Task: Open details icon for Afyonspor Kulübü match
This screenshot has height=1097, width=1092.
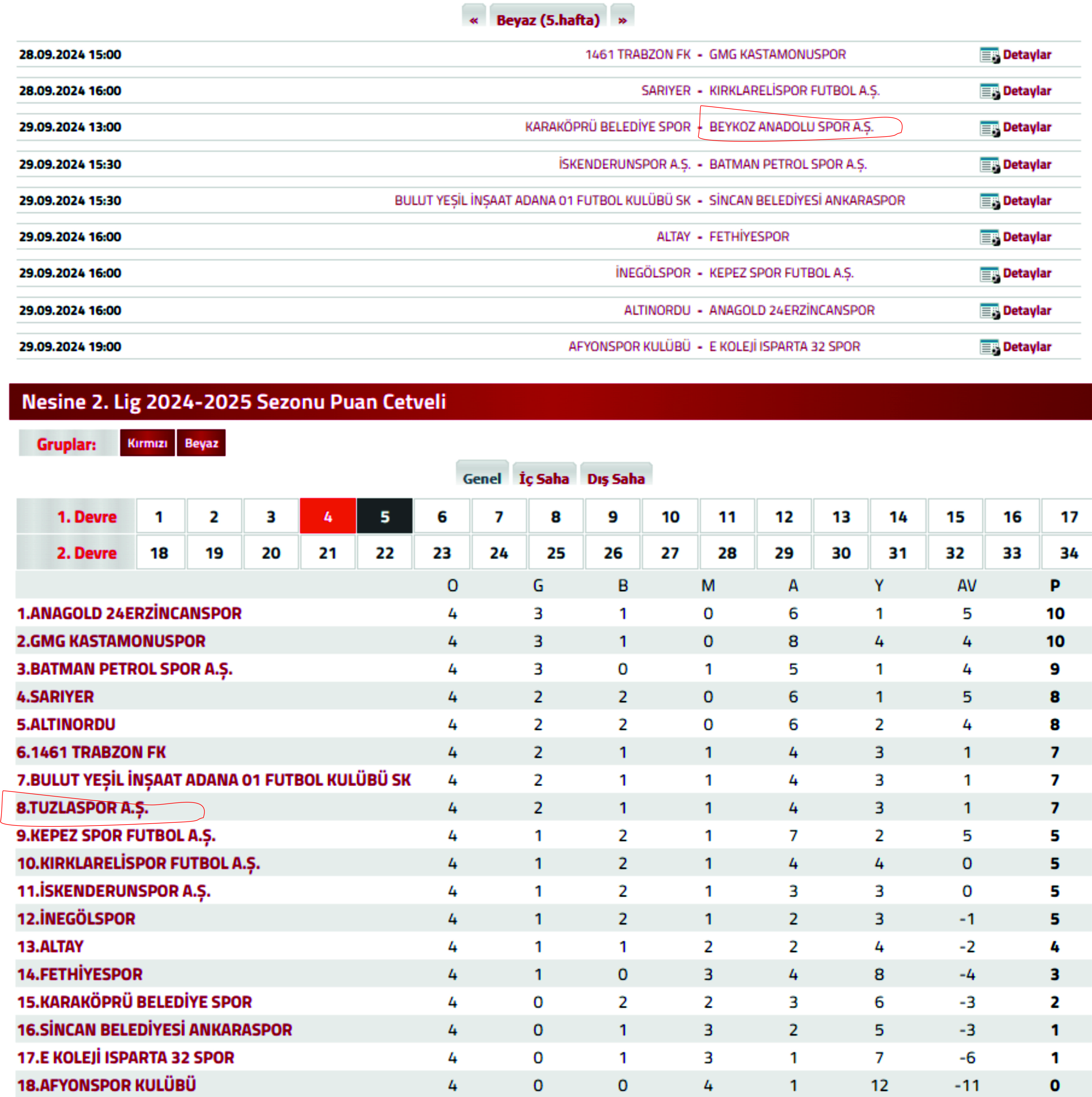Action: [x=990, y=347]
